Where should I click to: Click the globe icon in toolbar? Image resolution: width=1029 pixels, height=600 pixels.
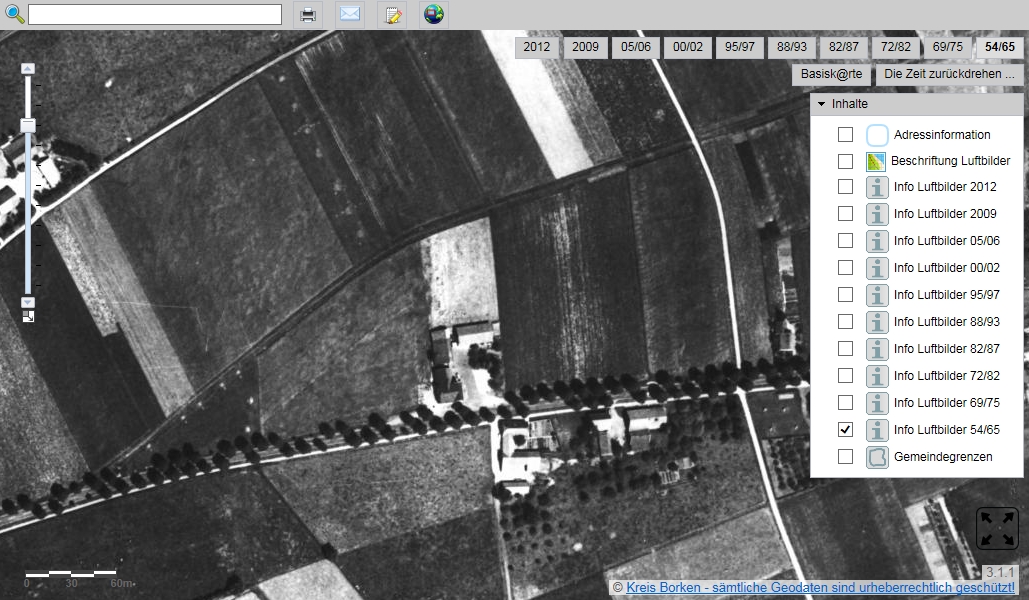434,14
